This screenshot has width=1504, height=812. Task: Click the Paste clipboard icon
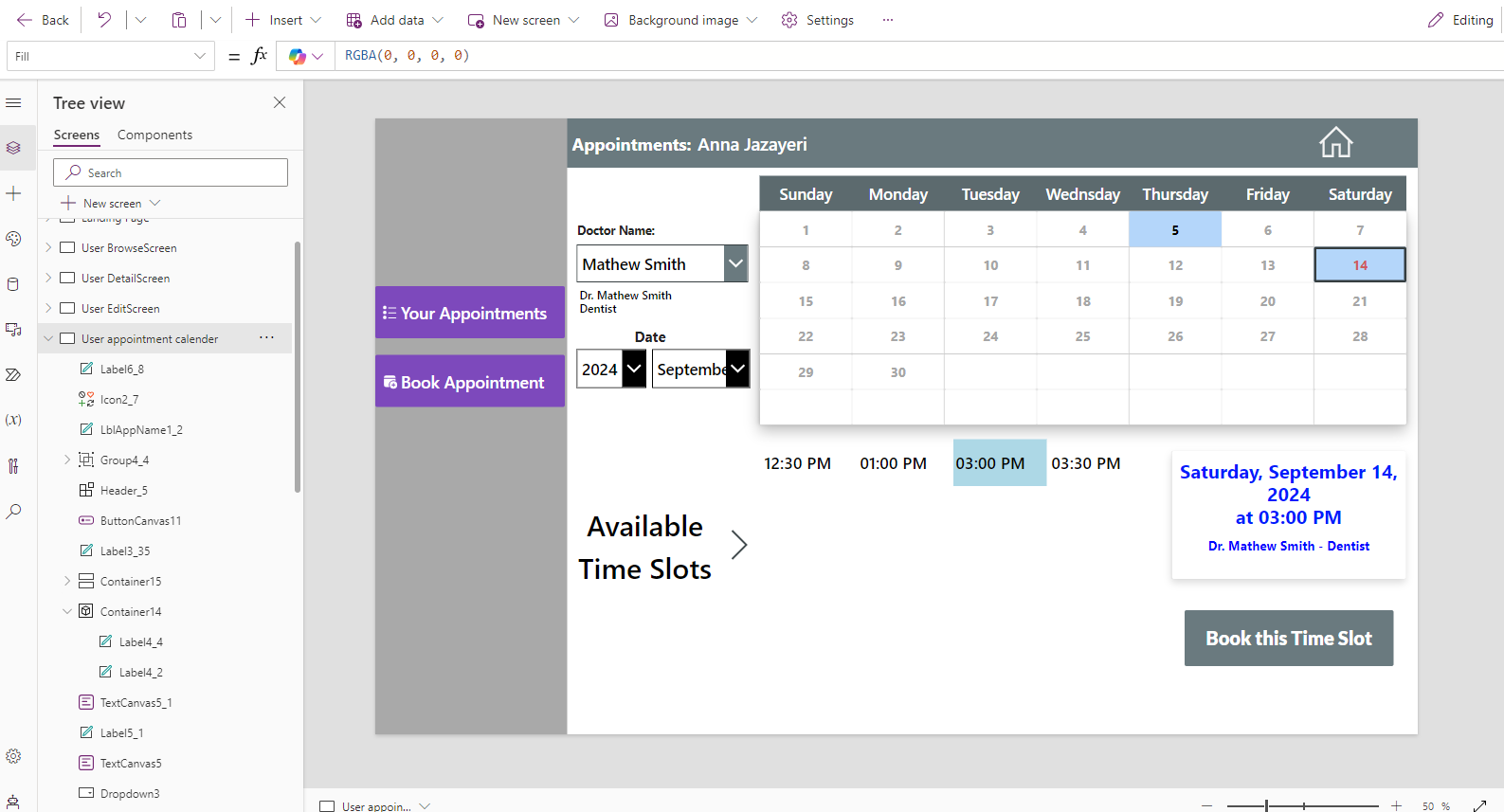[179, 20]
